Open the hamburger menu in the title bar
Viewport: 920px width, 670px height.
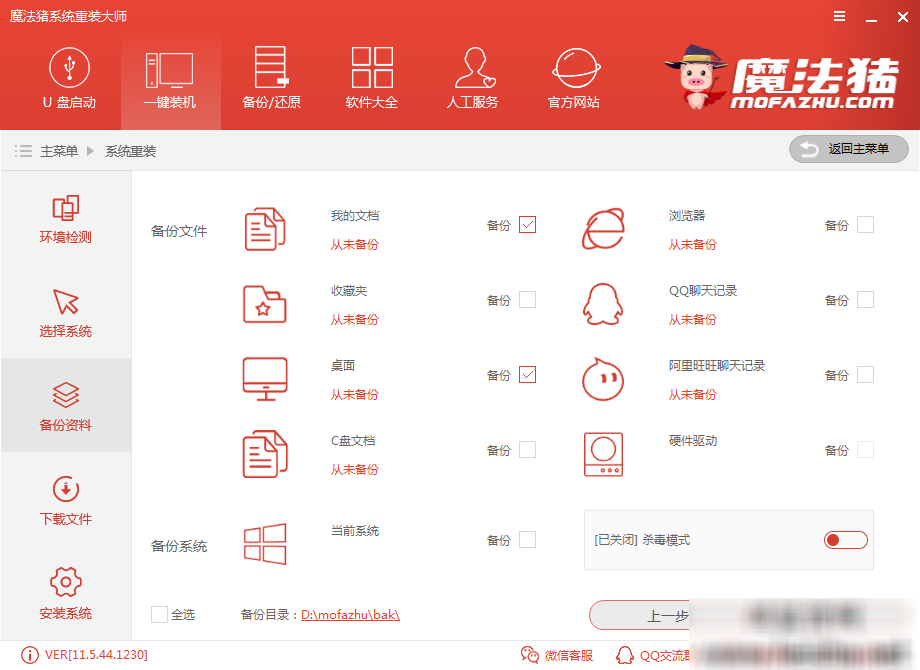[838, 15]
